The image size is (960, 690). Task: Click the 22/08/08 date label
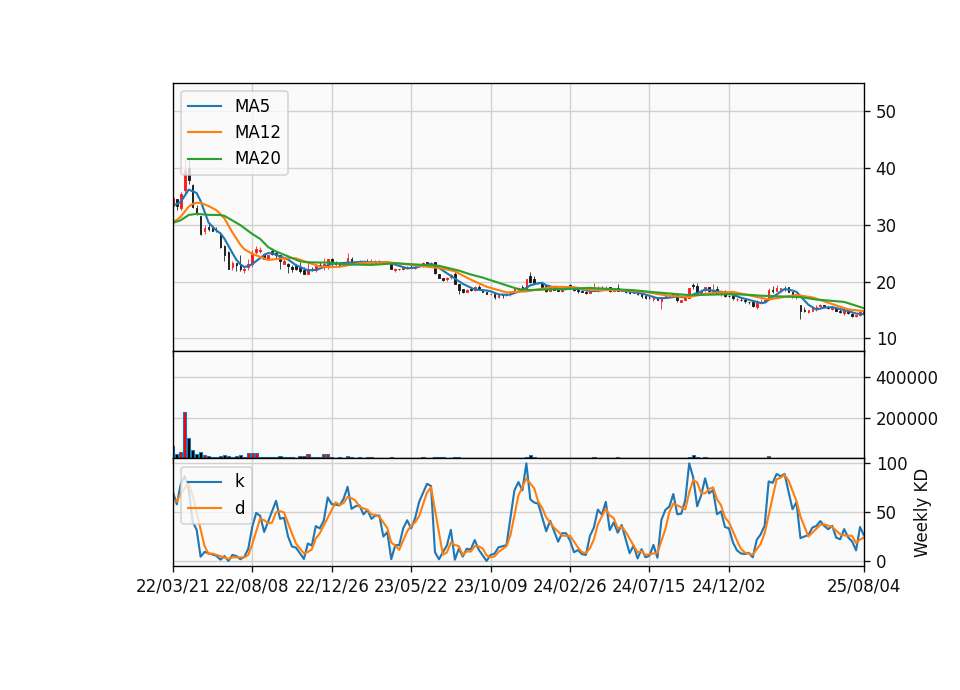coord(252,586)
